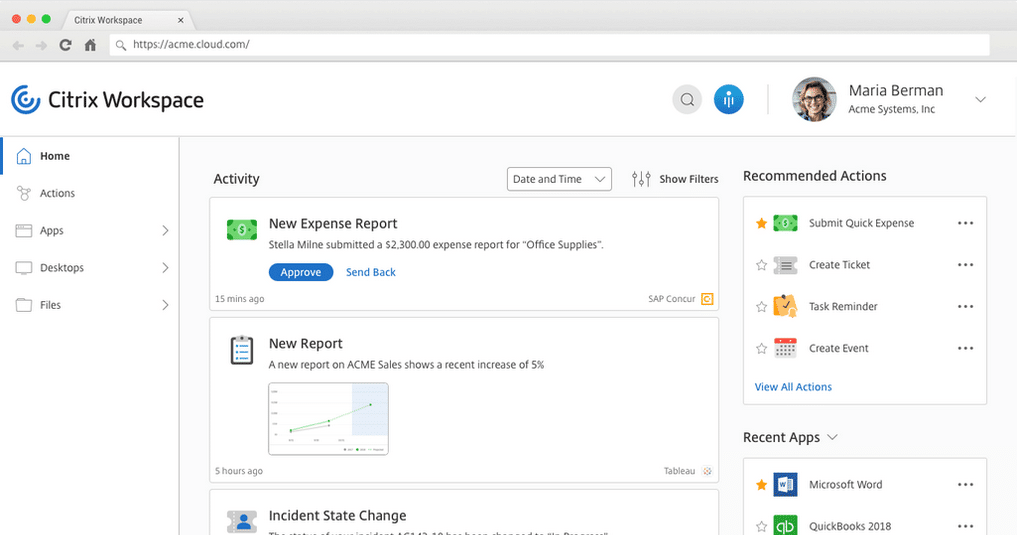Click the Files folder icon in sidebar
The image size is (1017, 535).
pos(23,305)
